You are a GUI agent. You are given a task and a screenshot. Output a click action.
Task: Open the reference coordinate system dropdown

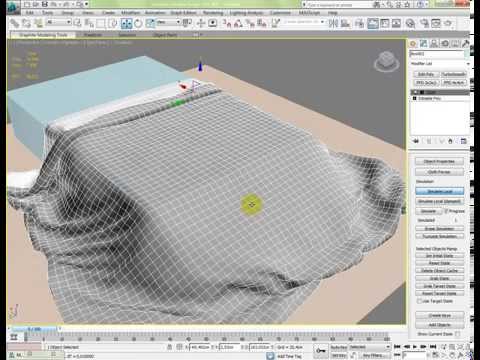(168, 22)
